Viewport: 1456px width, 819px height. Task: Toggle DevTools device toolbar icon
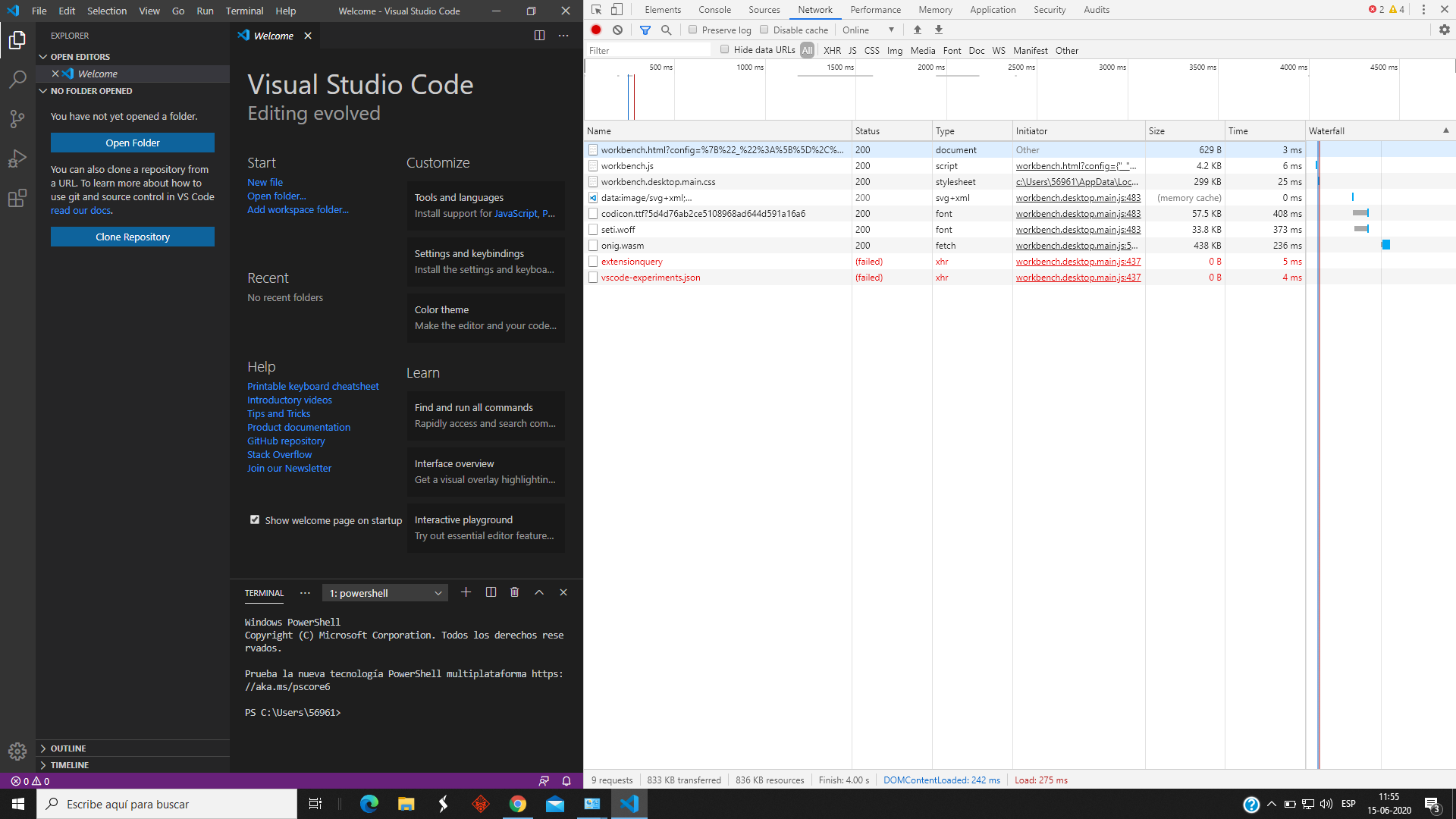click(x=617, y=10)
